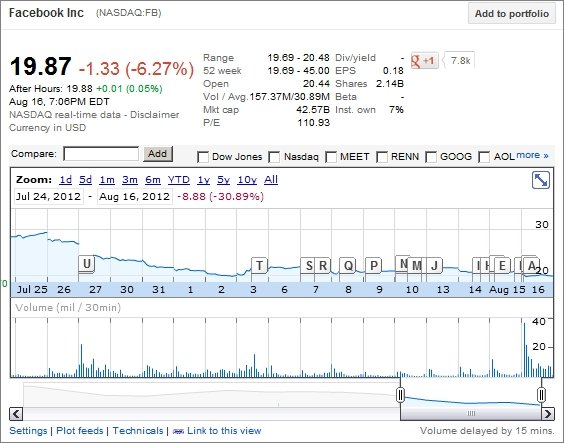Enable Dow Jones comparison checkbox

pyautogui.click(x=203, y=157)
